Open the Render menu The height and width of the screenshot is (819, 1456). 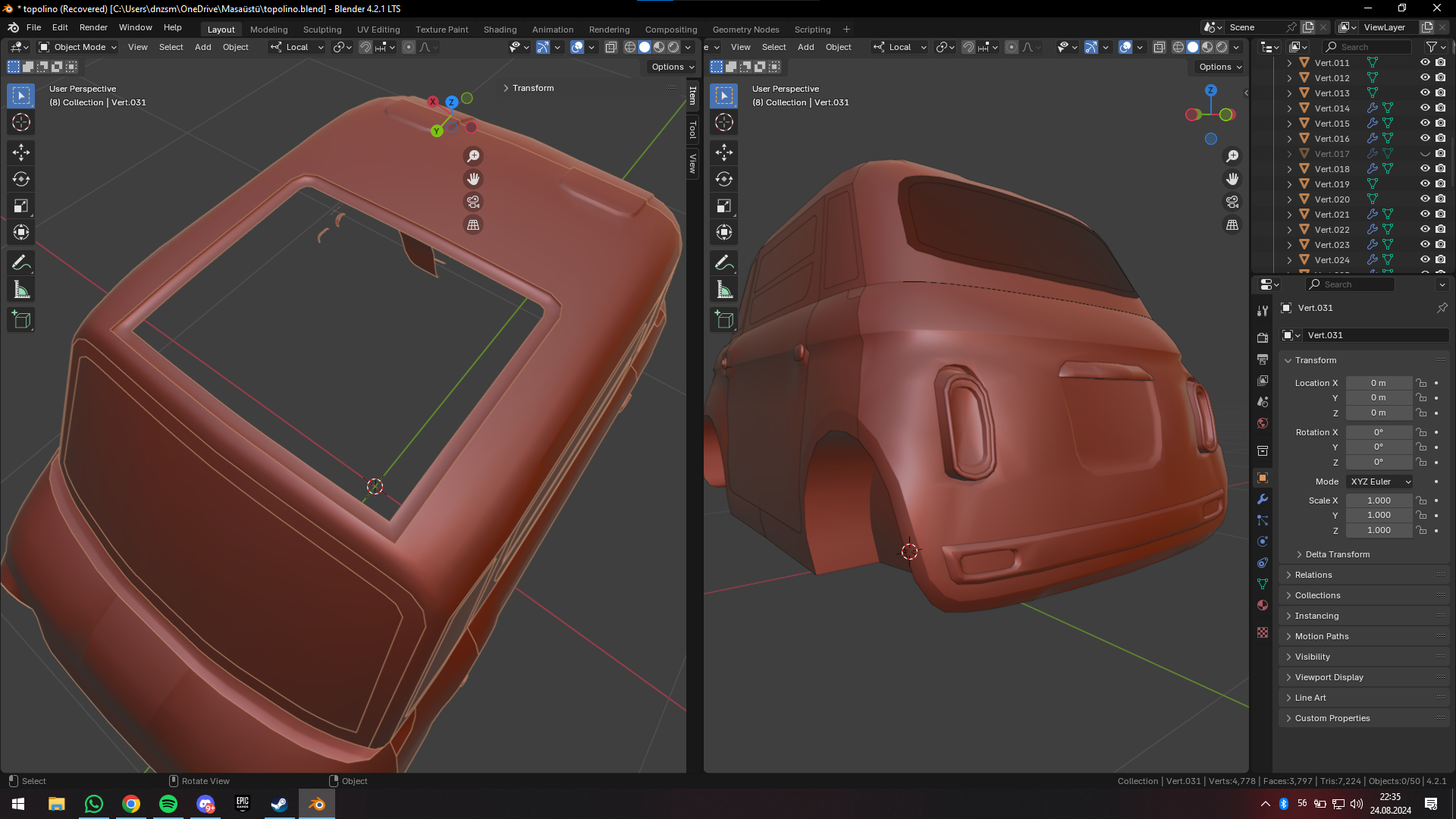coord(93,27)
